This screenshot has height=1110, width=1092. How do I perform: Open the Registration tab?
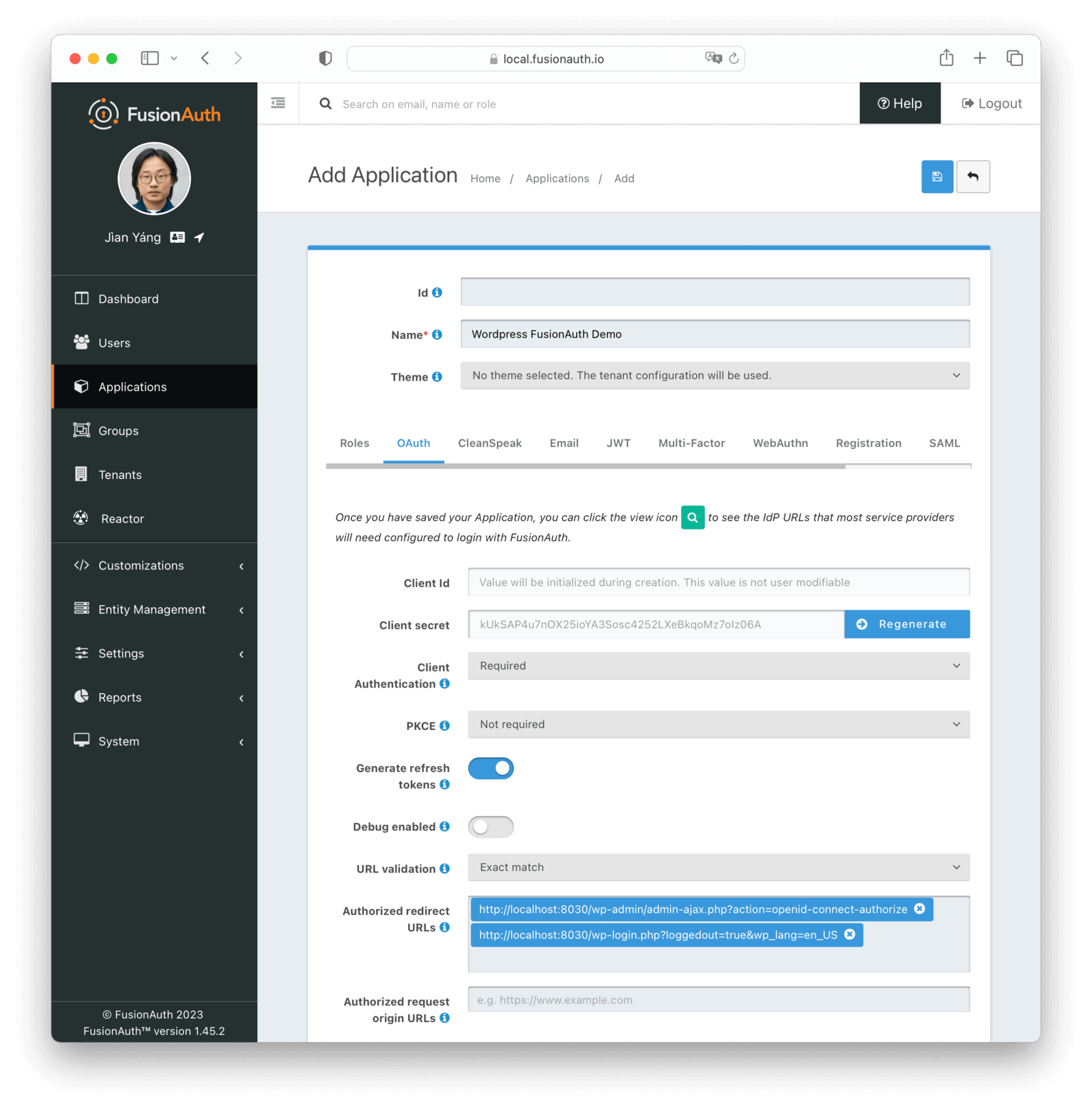[x=868, y=443]
